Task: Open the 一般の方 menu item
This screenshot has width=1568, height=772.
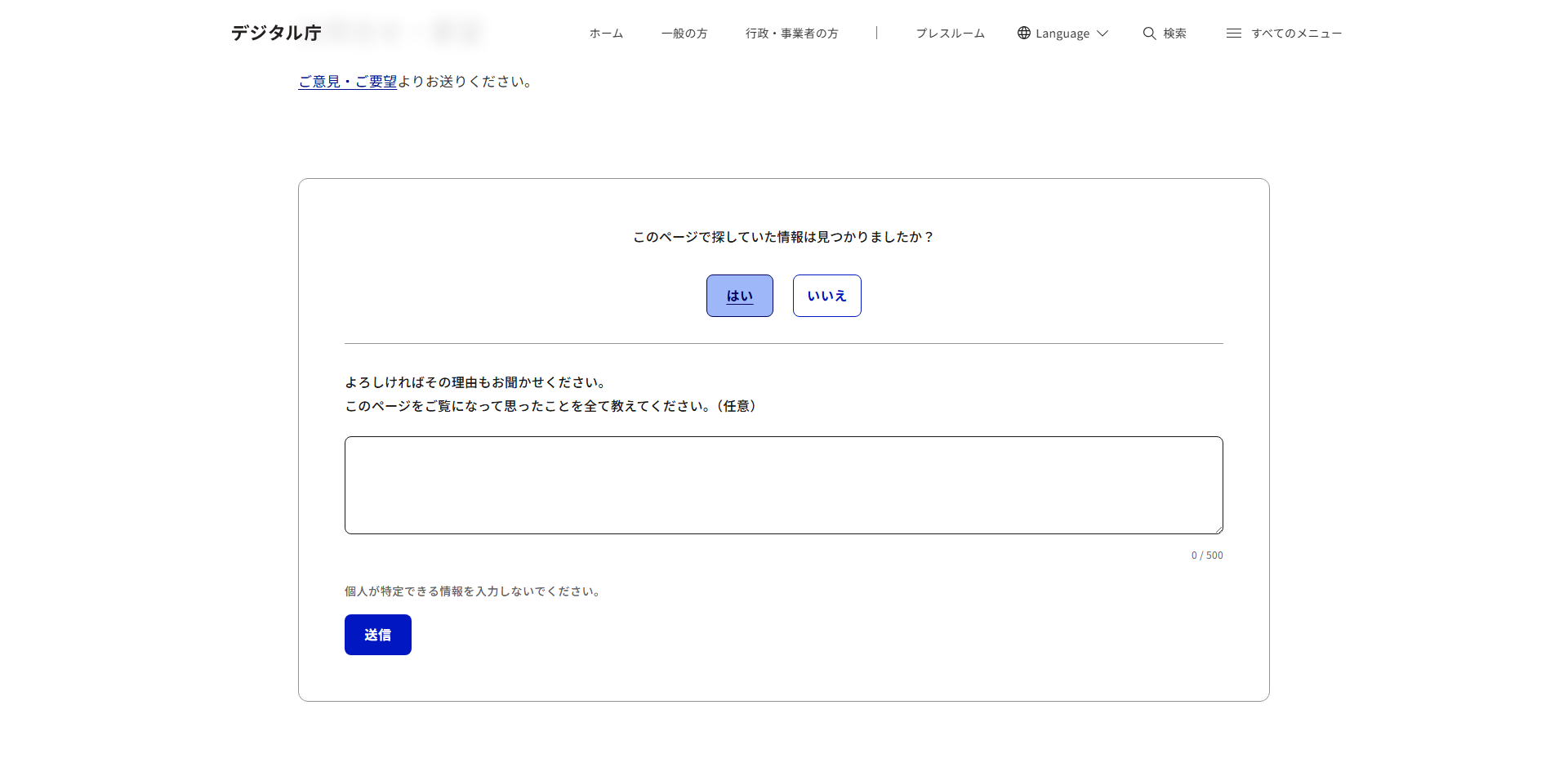Action: point(684,33)
